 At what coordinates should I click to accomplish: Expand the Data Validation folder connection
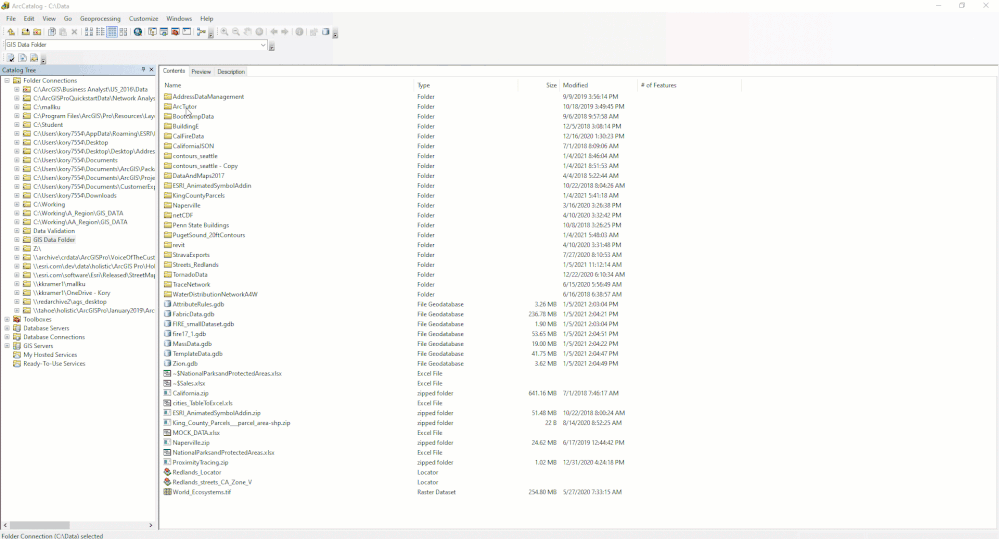tap(17, 231)
